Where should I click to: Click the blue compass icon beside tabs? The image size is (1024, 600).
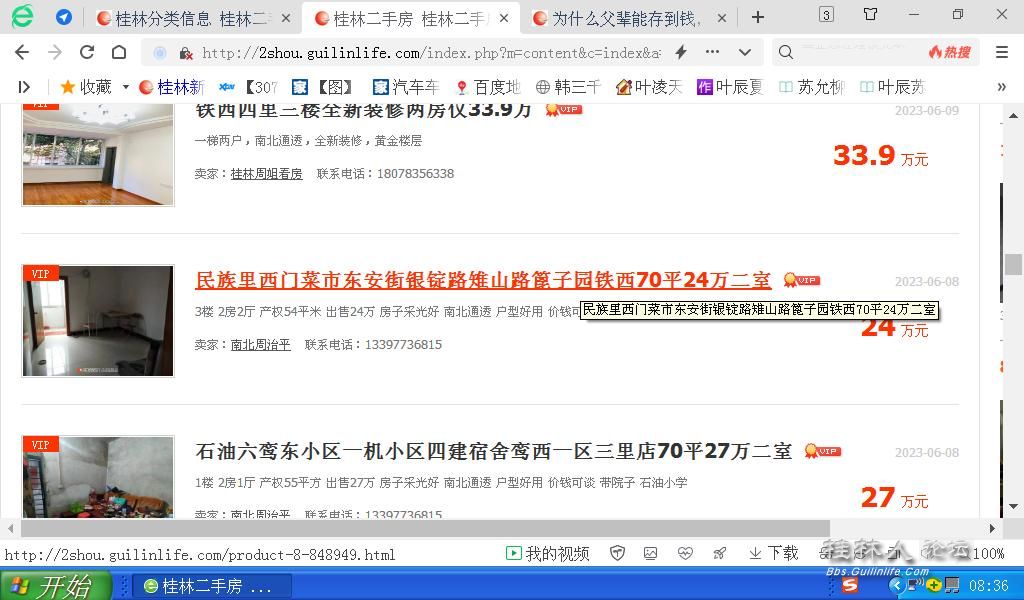[63, 18]
